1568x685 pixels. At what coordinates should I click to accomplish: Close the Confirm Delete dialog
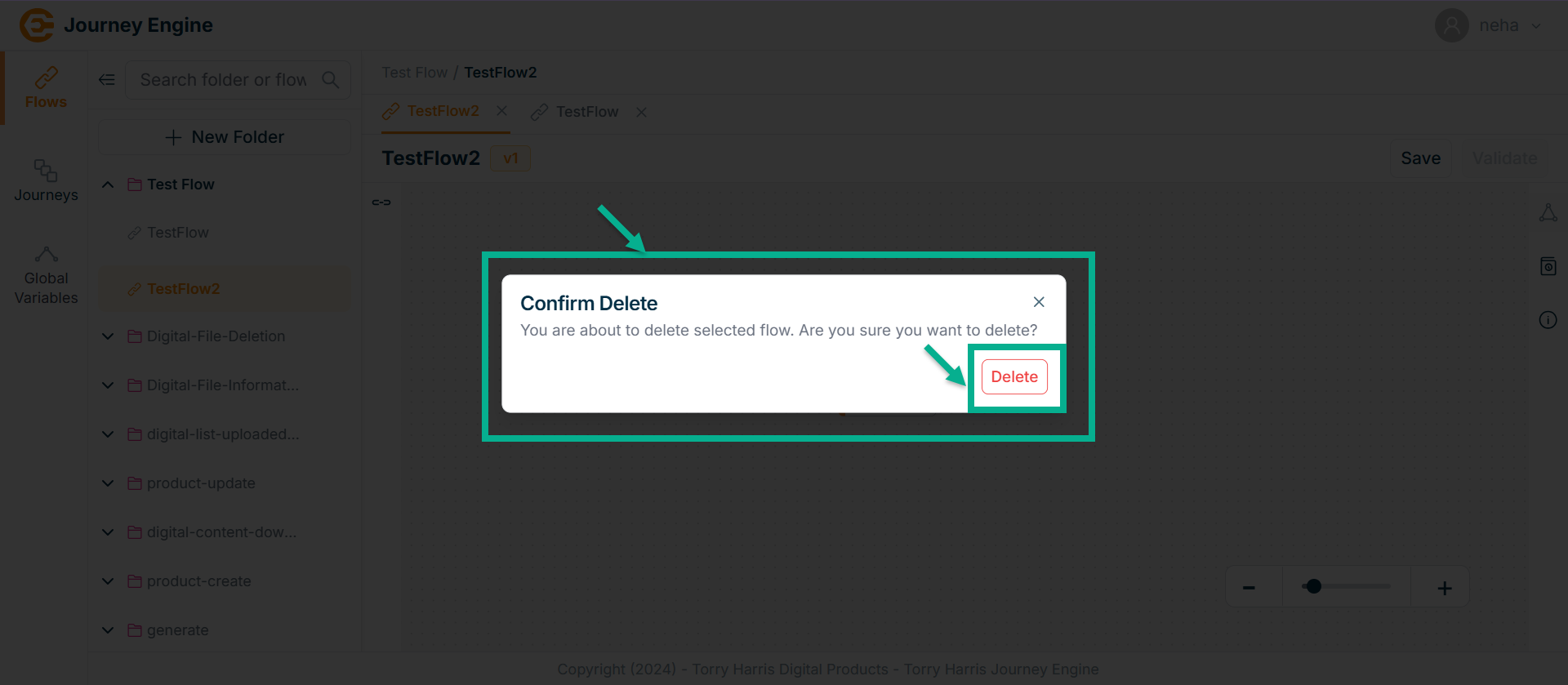point(1038,302)
